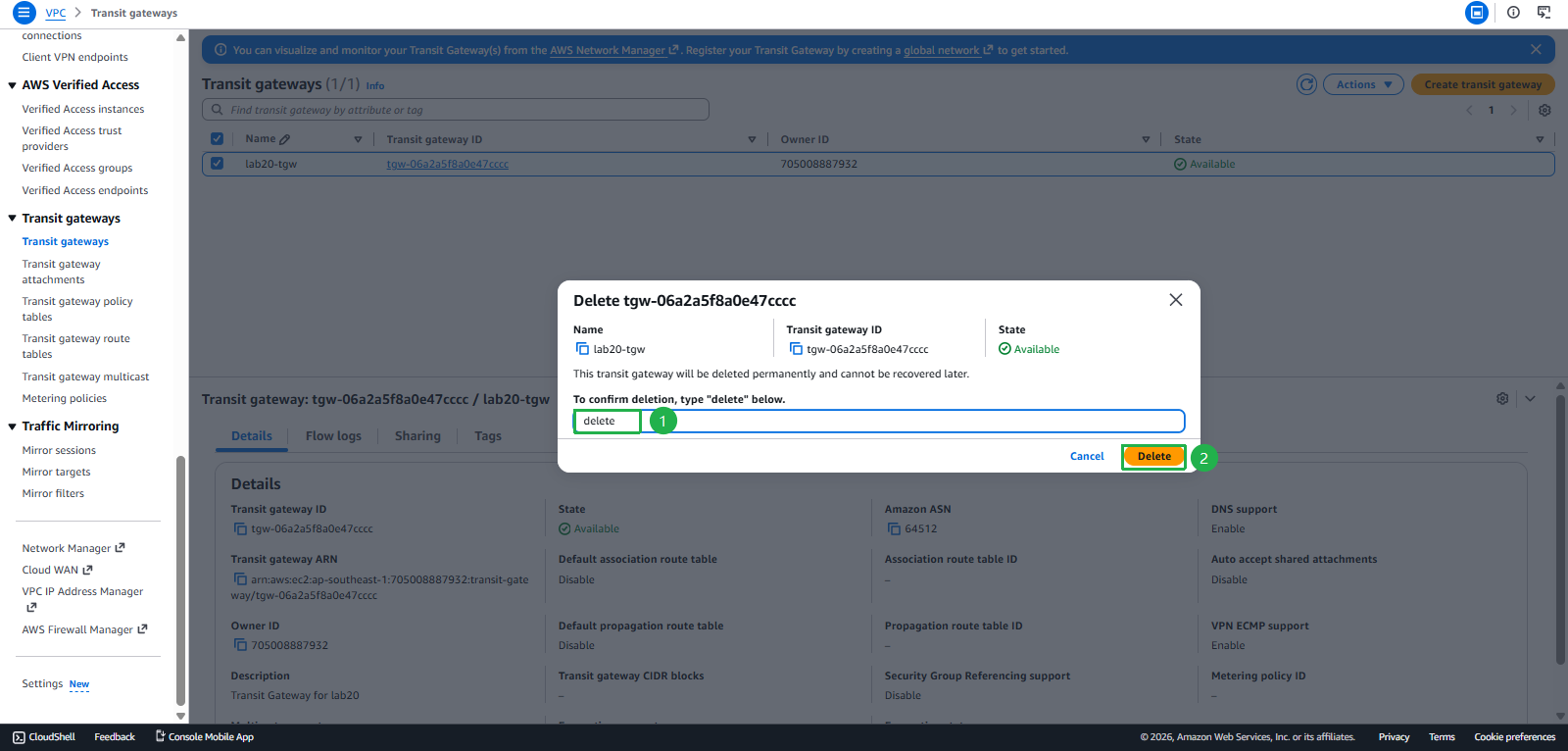Click the monitor icon in the top bar

pyautogui.click(x=1544, y=13)
